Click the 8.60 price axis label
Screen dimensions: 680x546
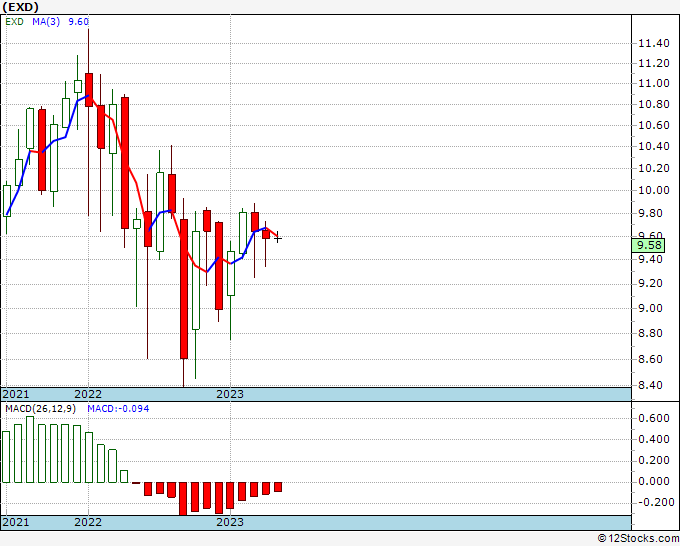point(651,359)
